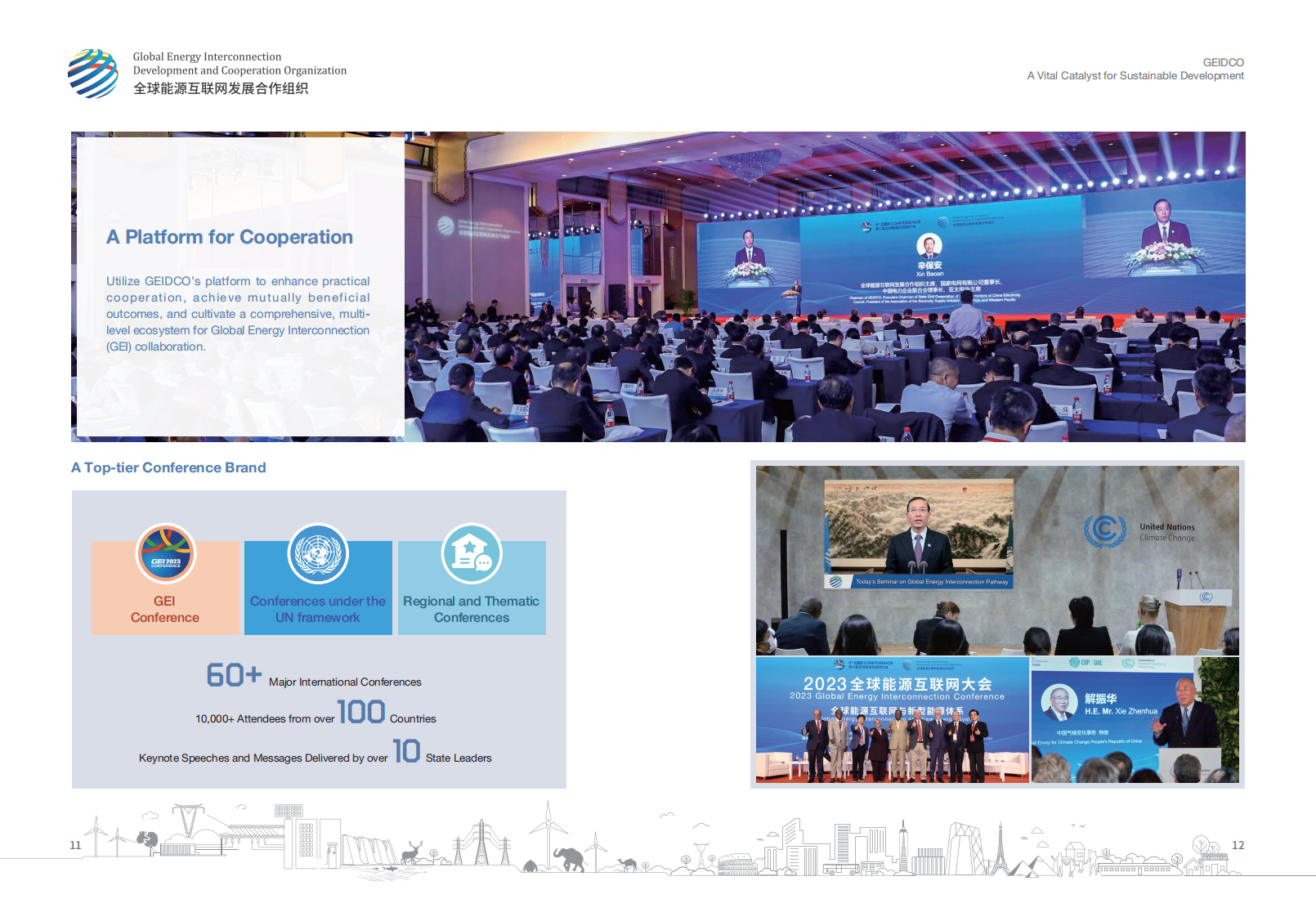Open the large conference hall photo

[824, 327]
